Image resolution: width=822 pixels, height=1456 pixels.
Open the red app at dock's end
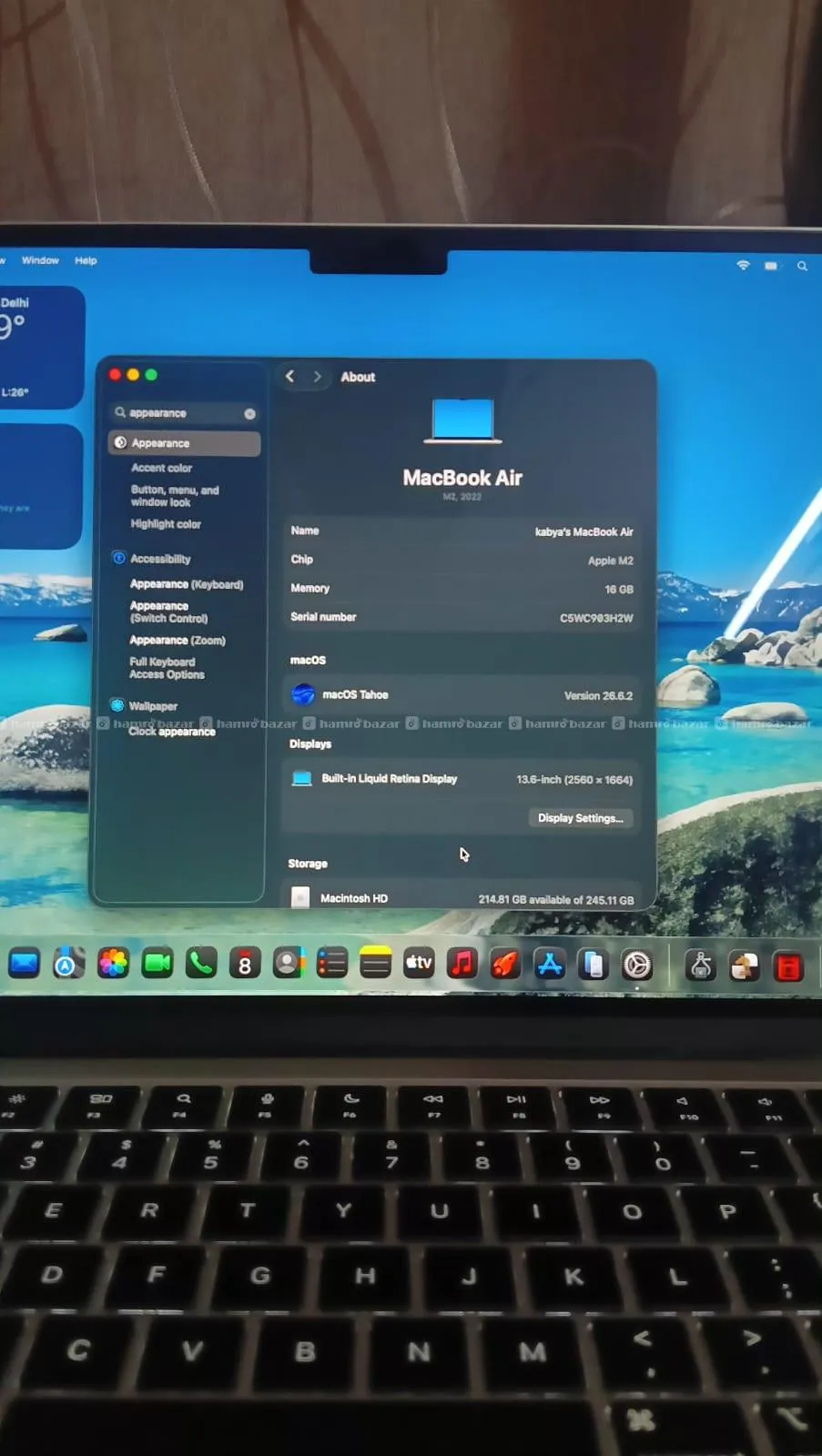788,966
